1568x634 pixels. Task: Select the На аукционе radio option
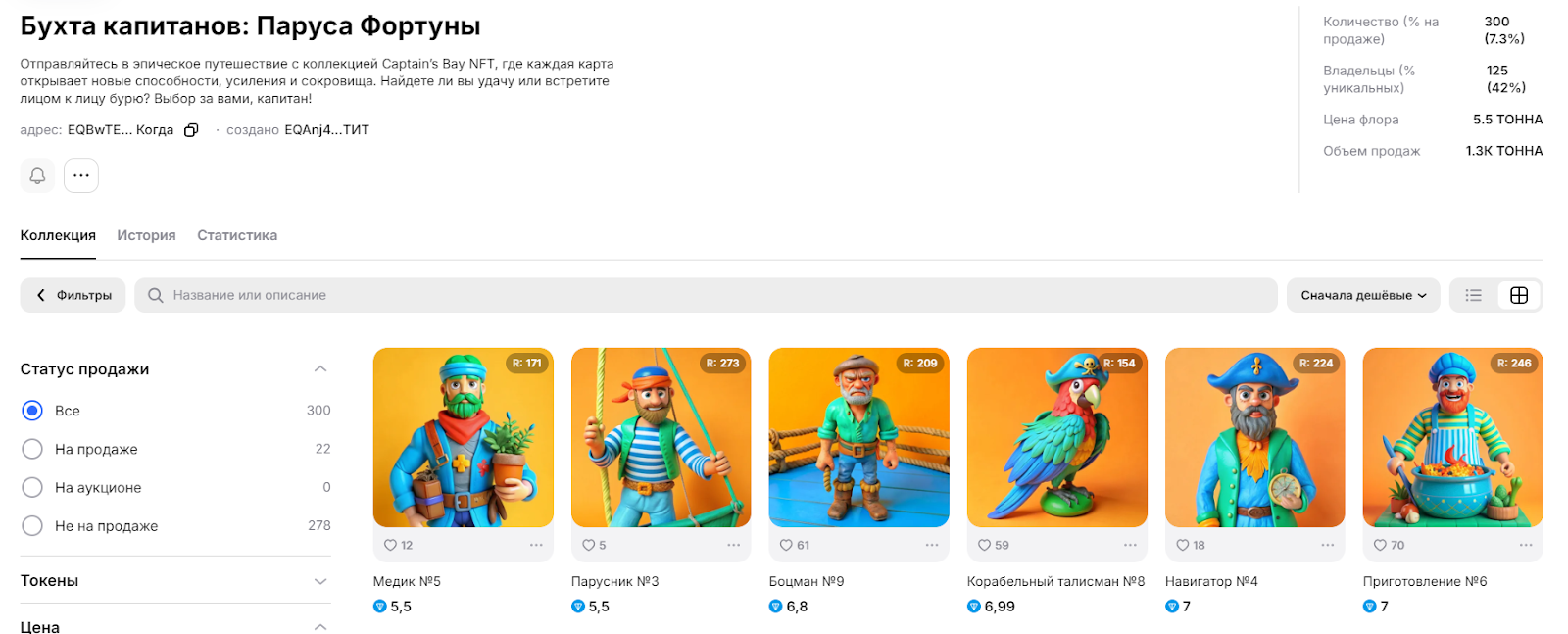click(32, 487)
